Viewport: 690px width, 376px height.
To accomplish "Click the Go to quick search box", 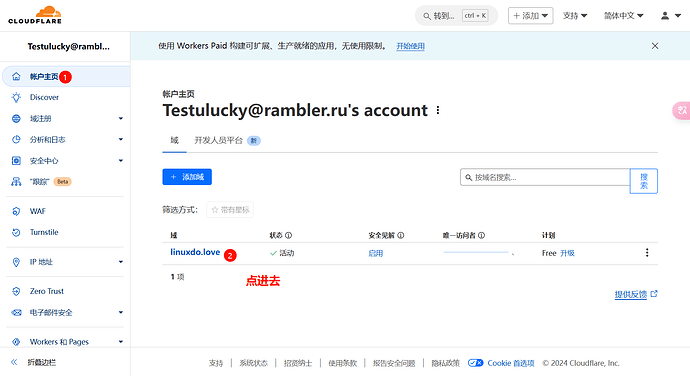I will point(456,16).
